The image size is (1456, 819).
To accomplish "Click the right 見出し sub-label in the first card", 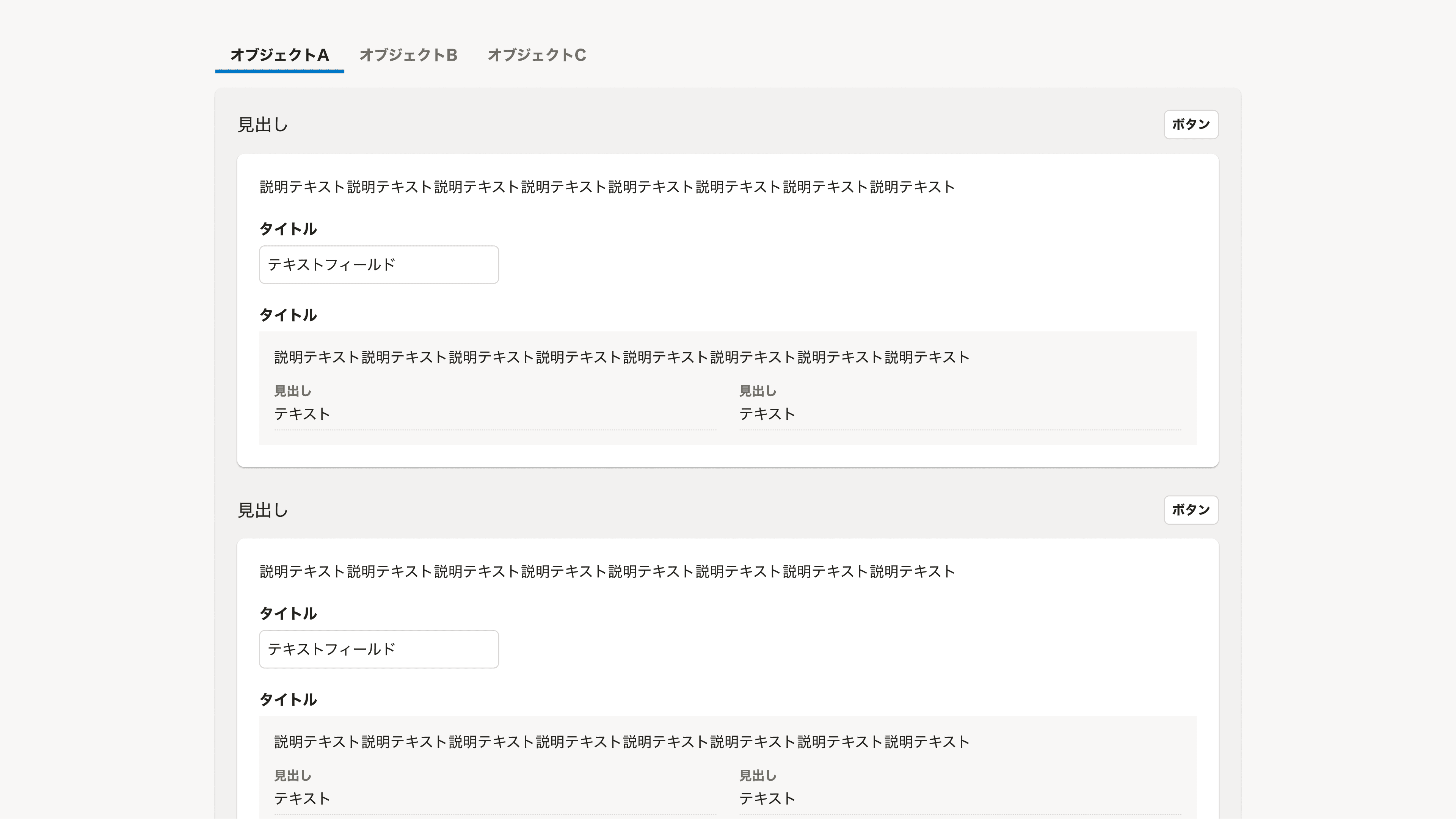I will point(758,391).
